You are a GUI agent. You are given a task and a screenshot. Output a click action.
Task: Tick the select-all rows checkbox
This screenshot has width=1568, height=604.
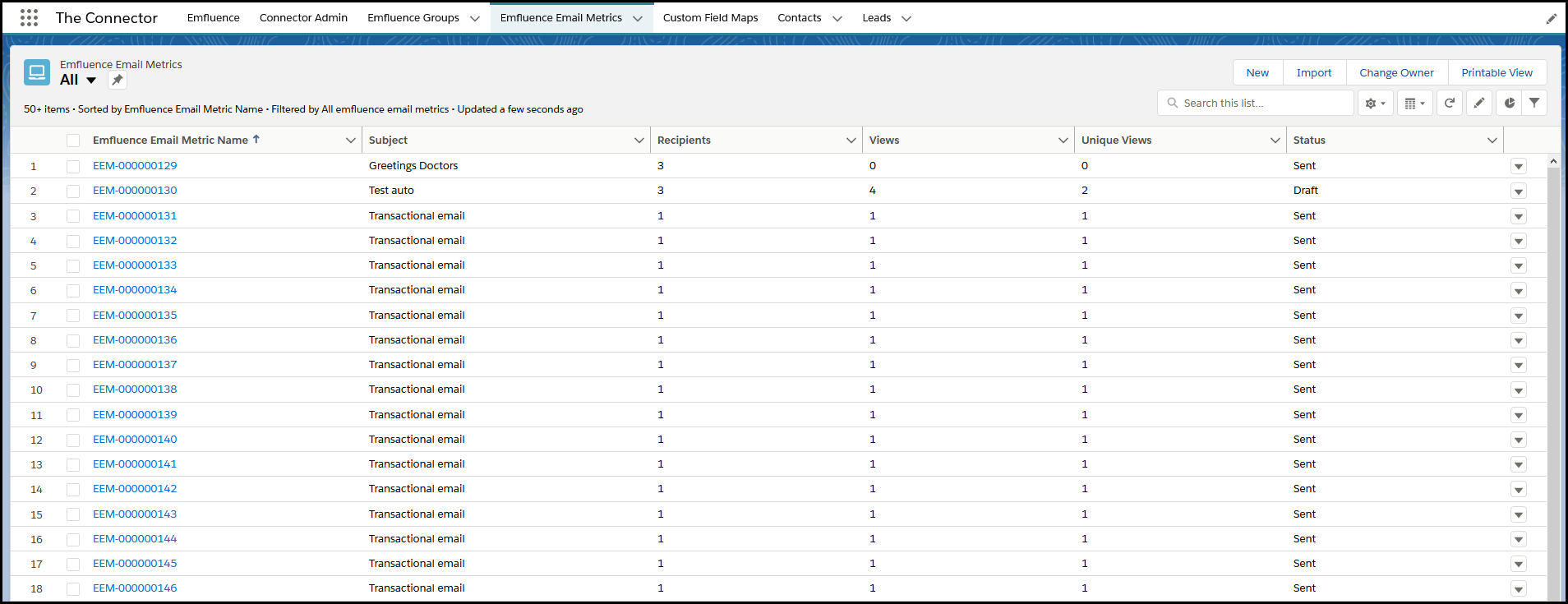73,141
